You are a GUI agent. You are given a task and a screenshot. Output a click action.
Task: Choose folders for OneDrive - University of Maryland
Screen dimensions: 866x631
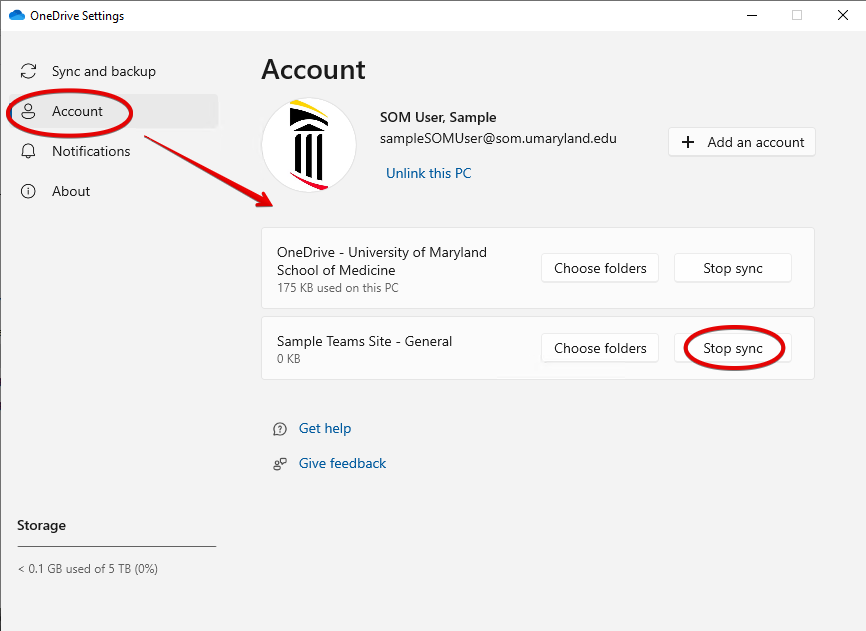tap(600, 268)
